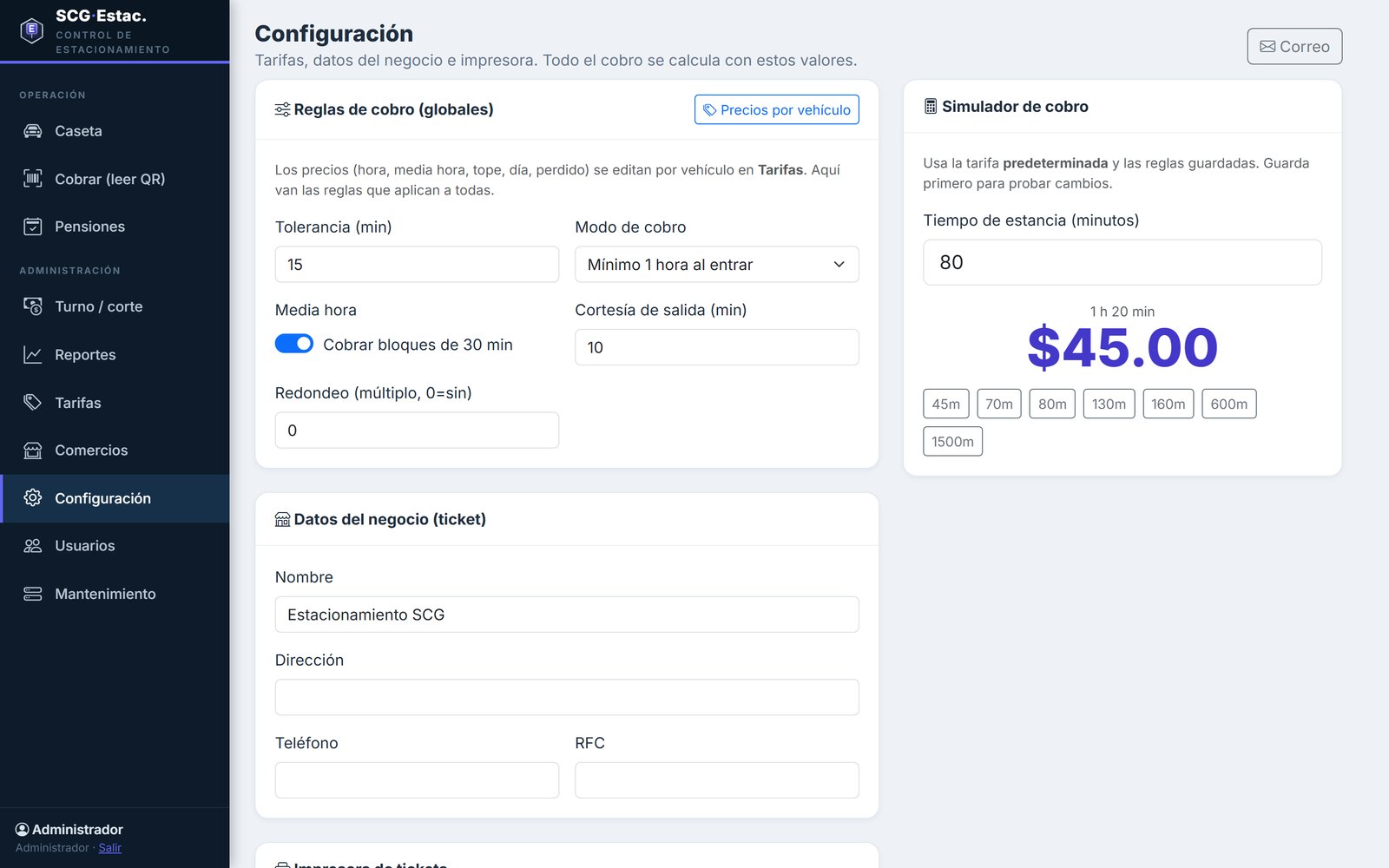
Task: Toggle off Cobrar bloques de 30 min
Action: (x=294, y=344)
